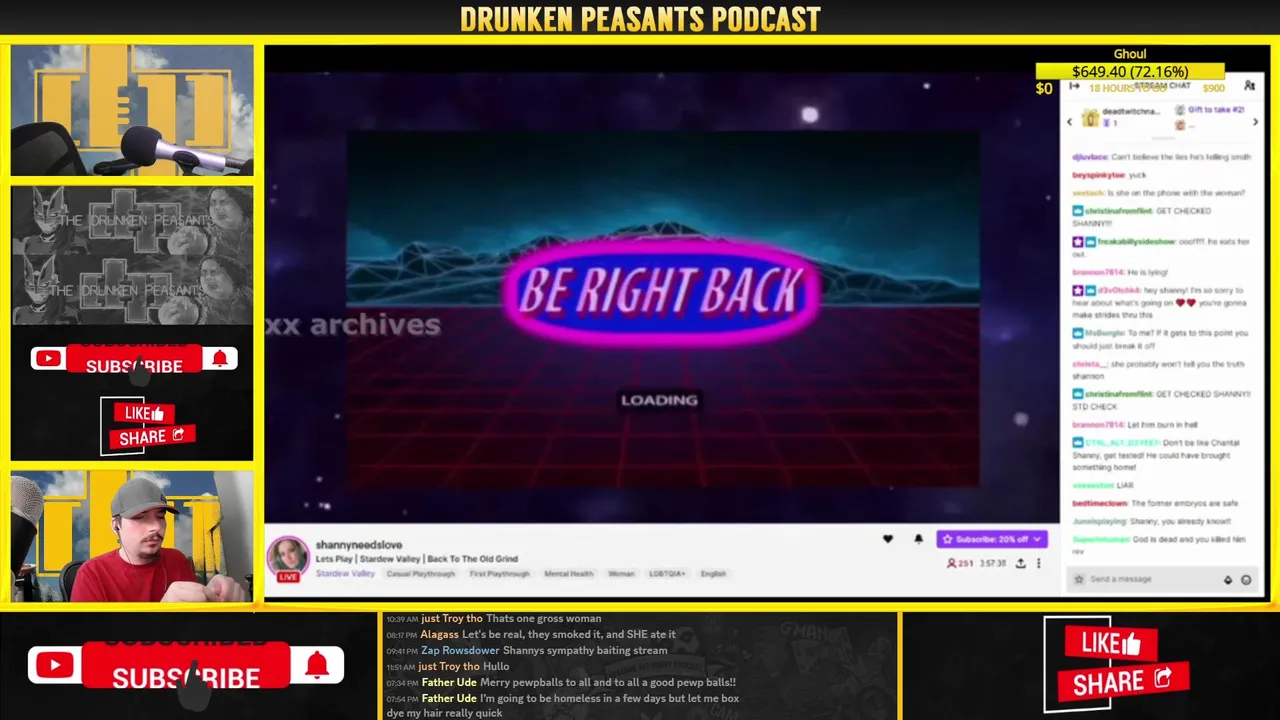This screenshot has width=1280, height=720.
Task: Select the LGBTQIA+ tag
Action: [667, 574]
